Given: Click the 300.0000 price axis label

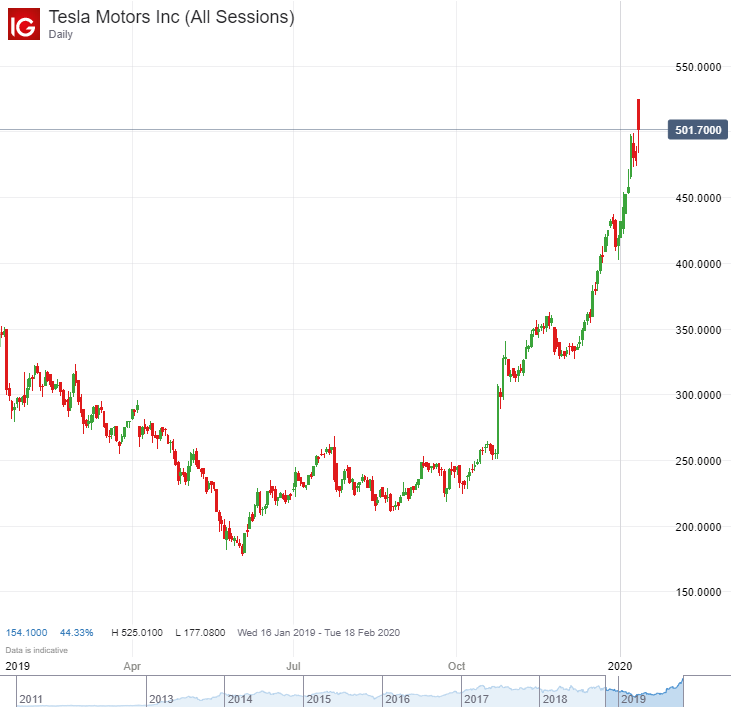Looking at the screenshot, I should point(698,395).
